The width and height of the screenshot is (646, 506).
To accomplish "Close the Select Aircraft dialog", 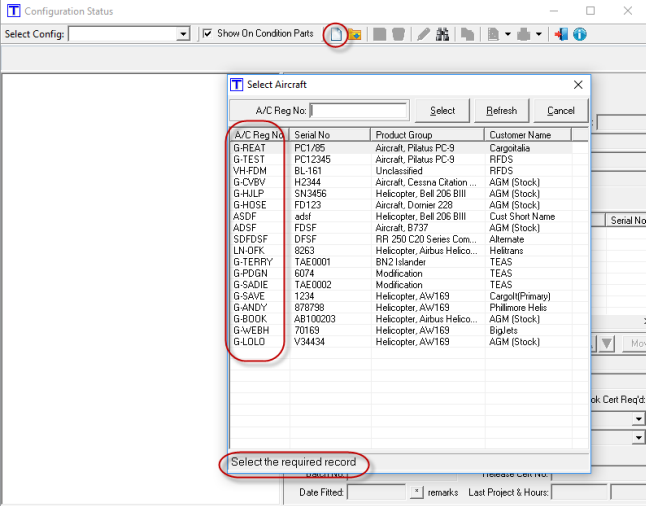I will click(x=578, y=85).
